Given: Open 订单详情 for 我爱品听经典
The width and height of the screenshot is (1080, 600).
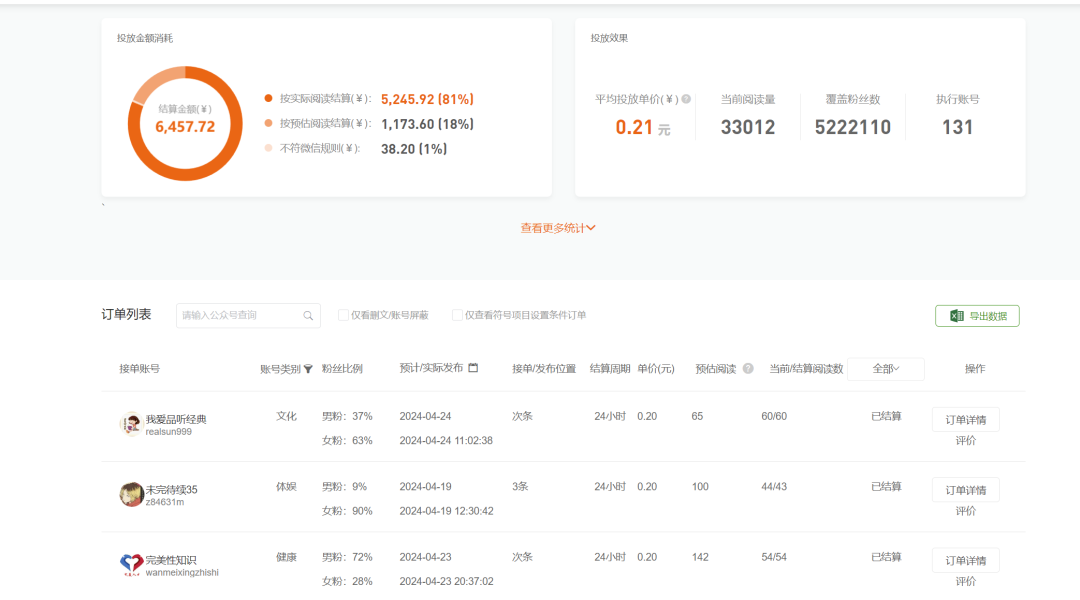Looking at the screenshot, I should tap(966, 420).
